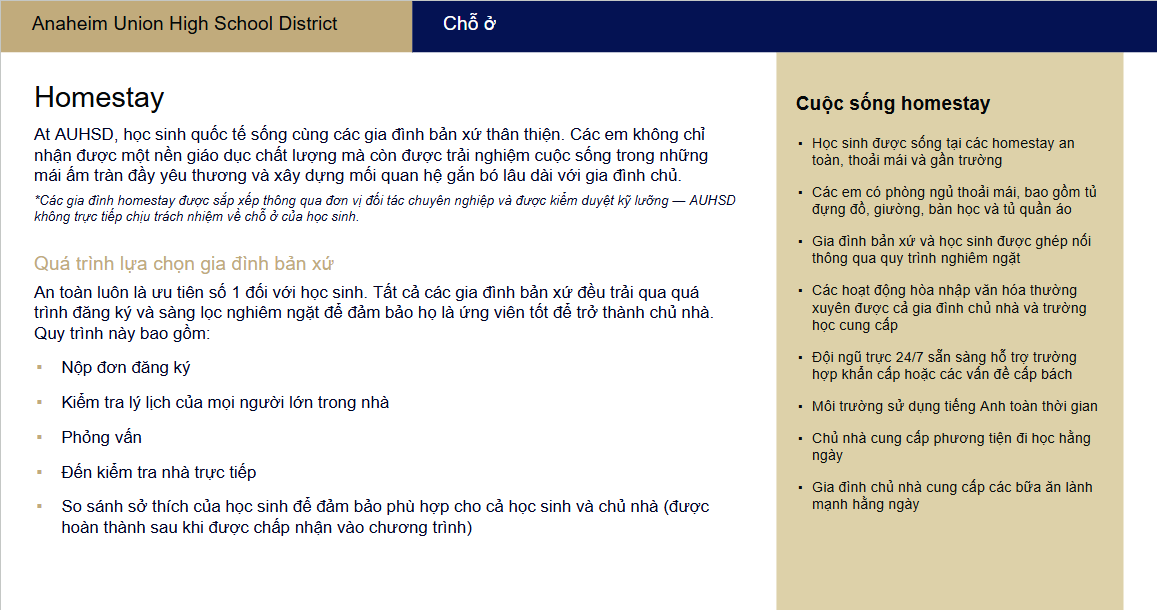Click the Phỏng vấn bullet item
This screenshot has height=610, width=1157.
coord(102,437)
